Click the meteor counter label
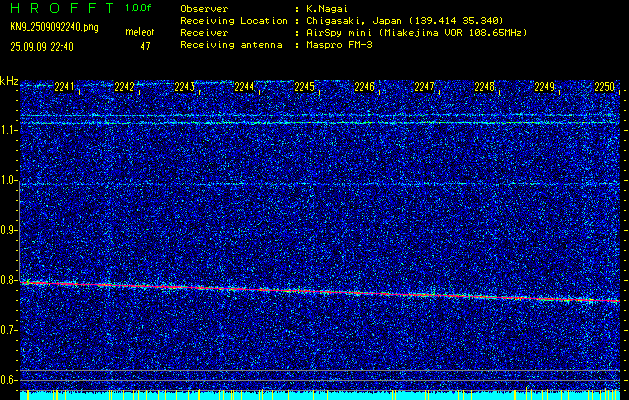 140,32
